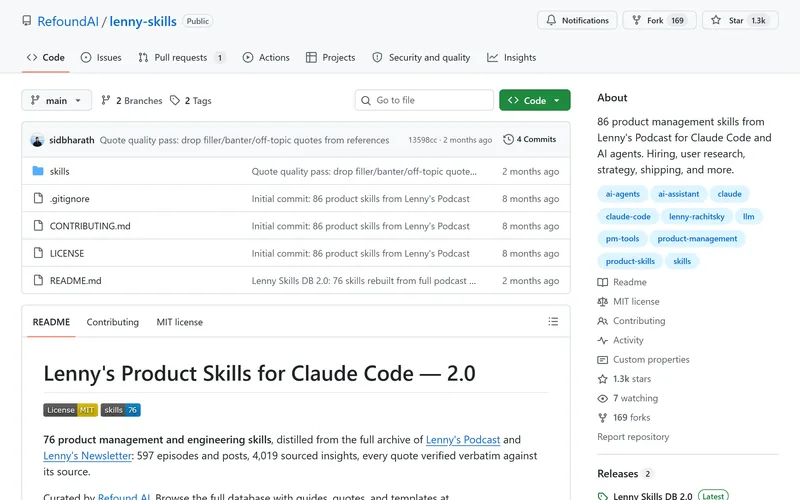Click the lenny-skills repository name link
The height and width of the screenshot is (500, 800).
click(143, 21)
